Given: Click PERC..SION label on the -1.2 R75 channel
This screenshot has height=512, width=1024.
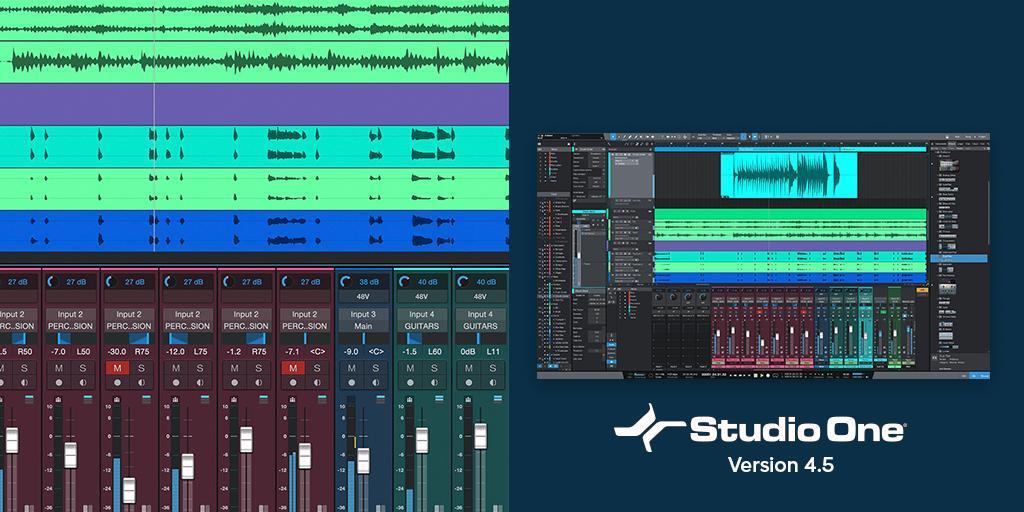Looking at the screenshot, I should (246, 326).
